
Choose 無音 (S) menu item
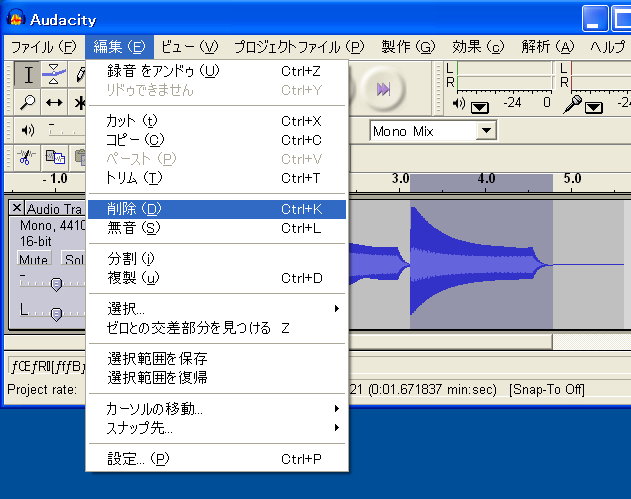pyautogui.click(x=218, y=228)
